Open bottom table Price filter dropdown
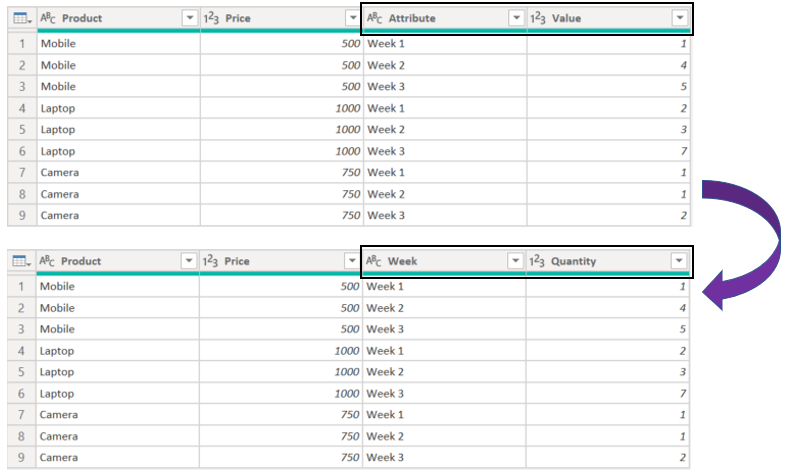Image resolution: width=790 pixels, height=476 pixels. tap(352, 261)
